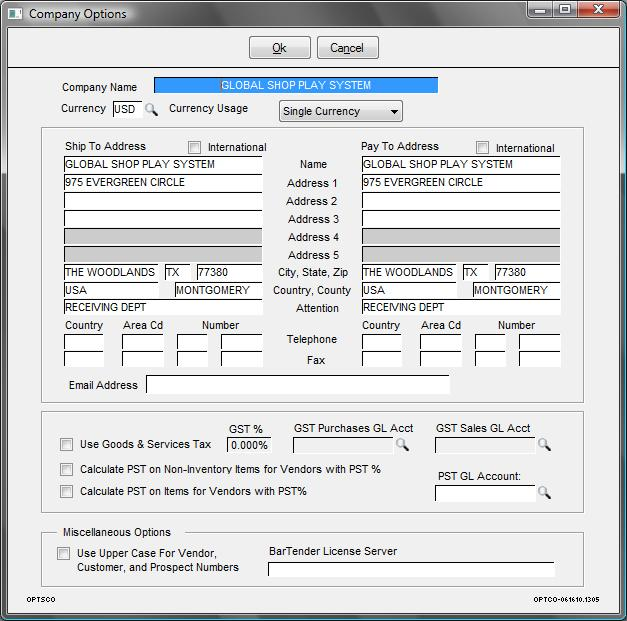Click Pay To Attention RECEIVING DEPT field
The height and width of the screenshot is (621, 627).
pyautogui.click(x=461, y=307)
